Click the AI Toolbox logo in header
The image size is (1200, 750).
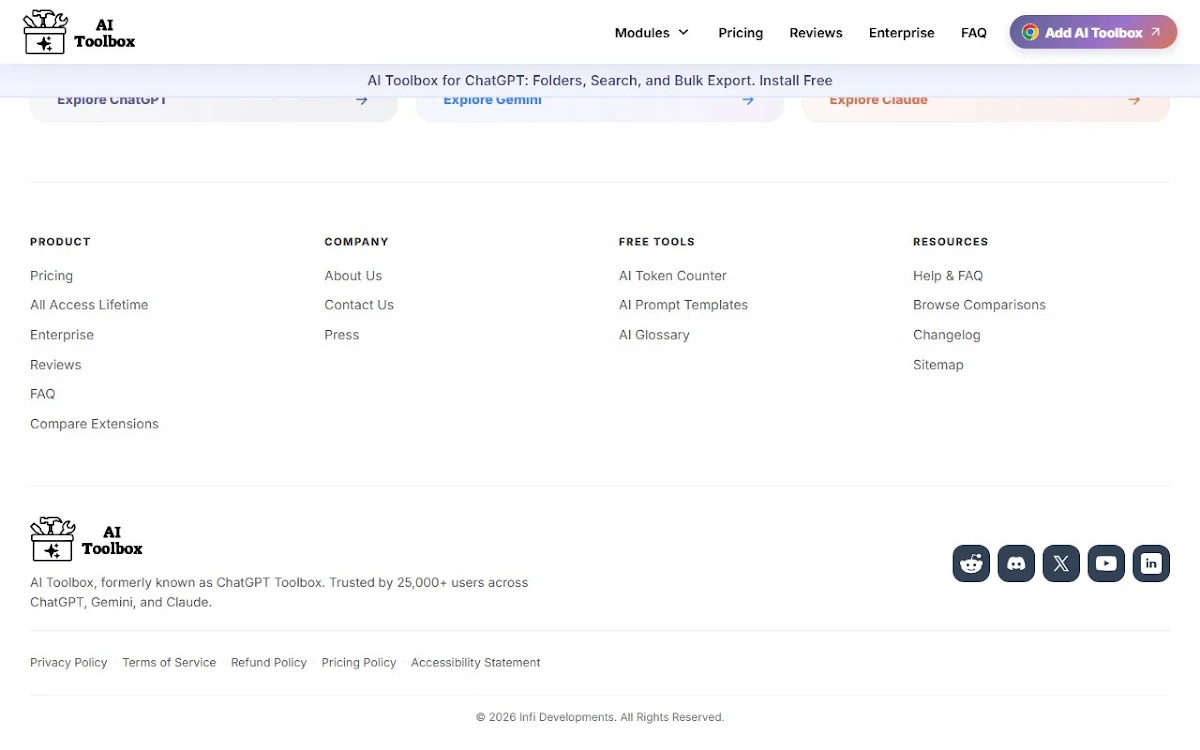click(x=79, y=32)
